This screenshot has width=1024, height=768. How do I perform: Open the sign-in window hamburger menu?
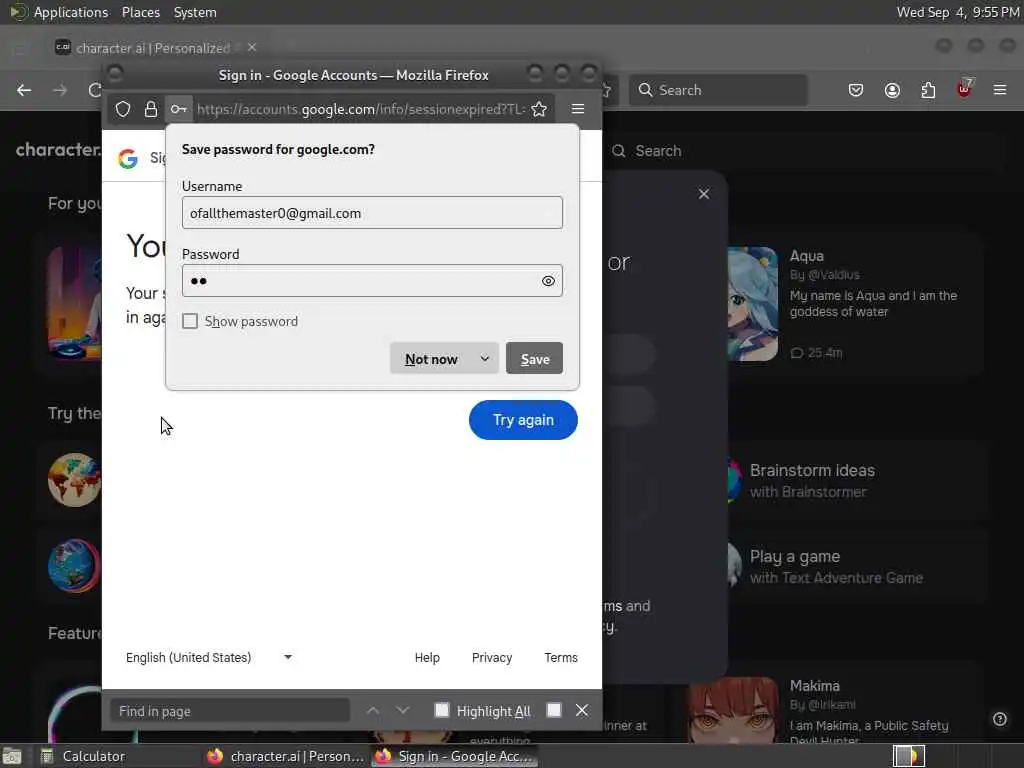[578, 109]
